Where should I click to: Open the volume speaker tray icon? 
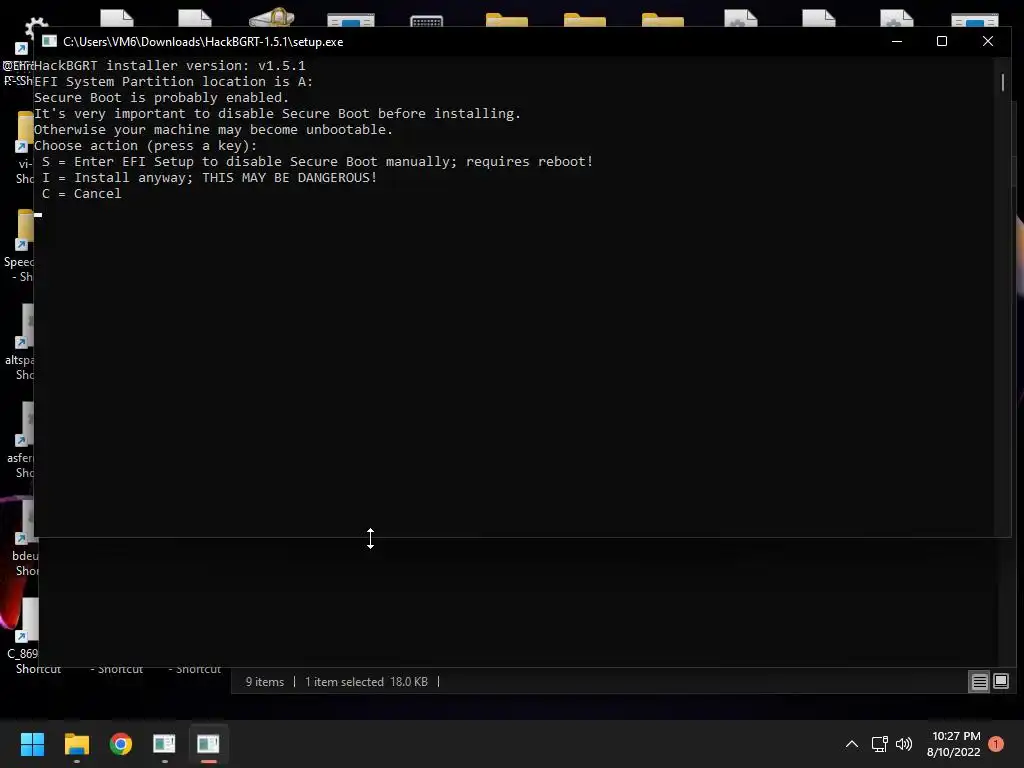tap(904, 744)
